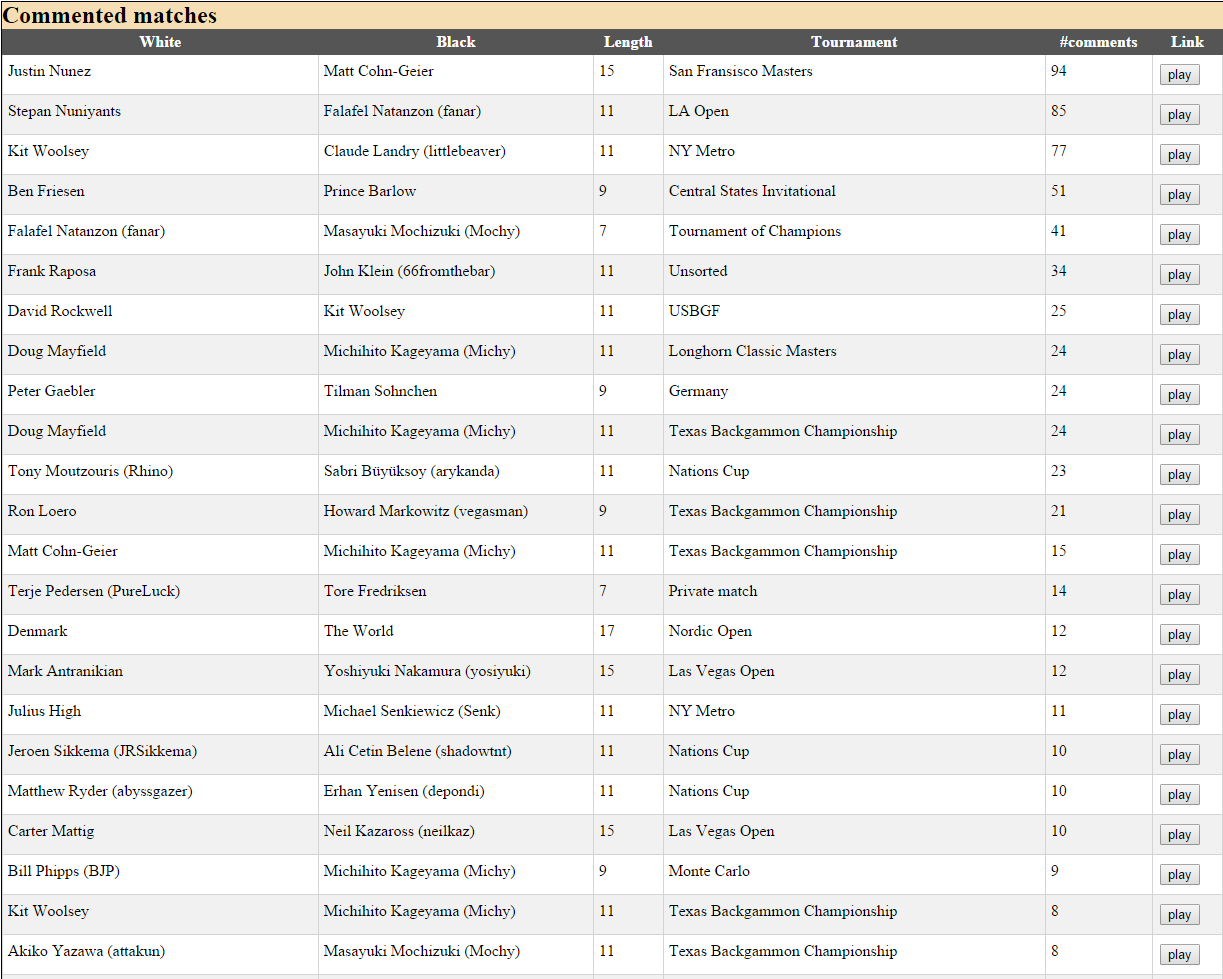Image resolution: width=1223 pixels, height=979 pixels.
Task: Select the Length column header
Action: (628, 42)
